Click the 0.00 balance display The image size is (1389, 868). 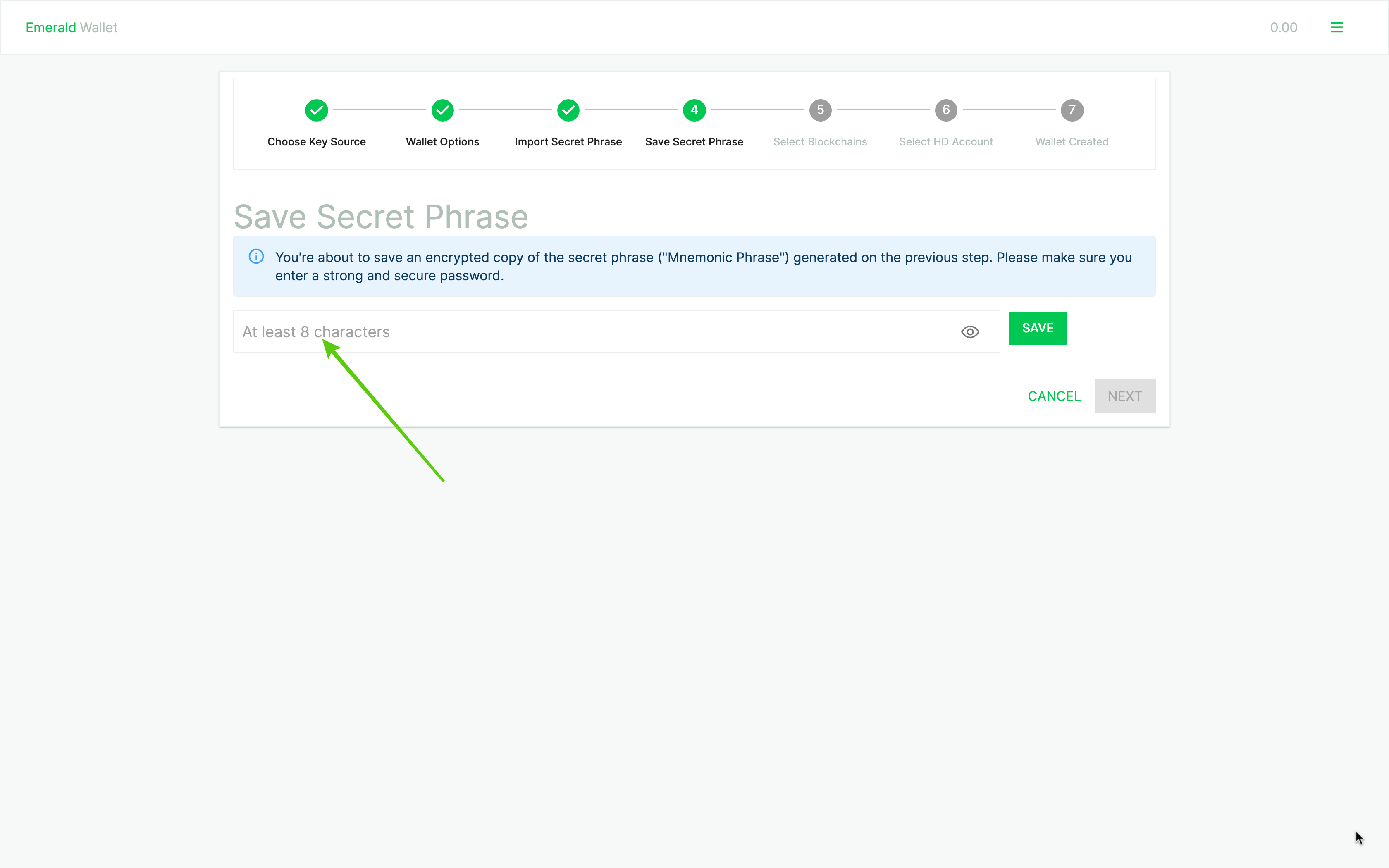1284,28
